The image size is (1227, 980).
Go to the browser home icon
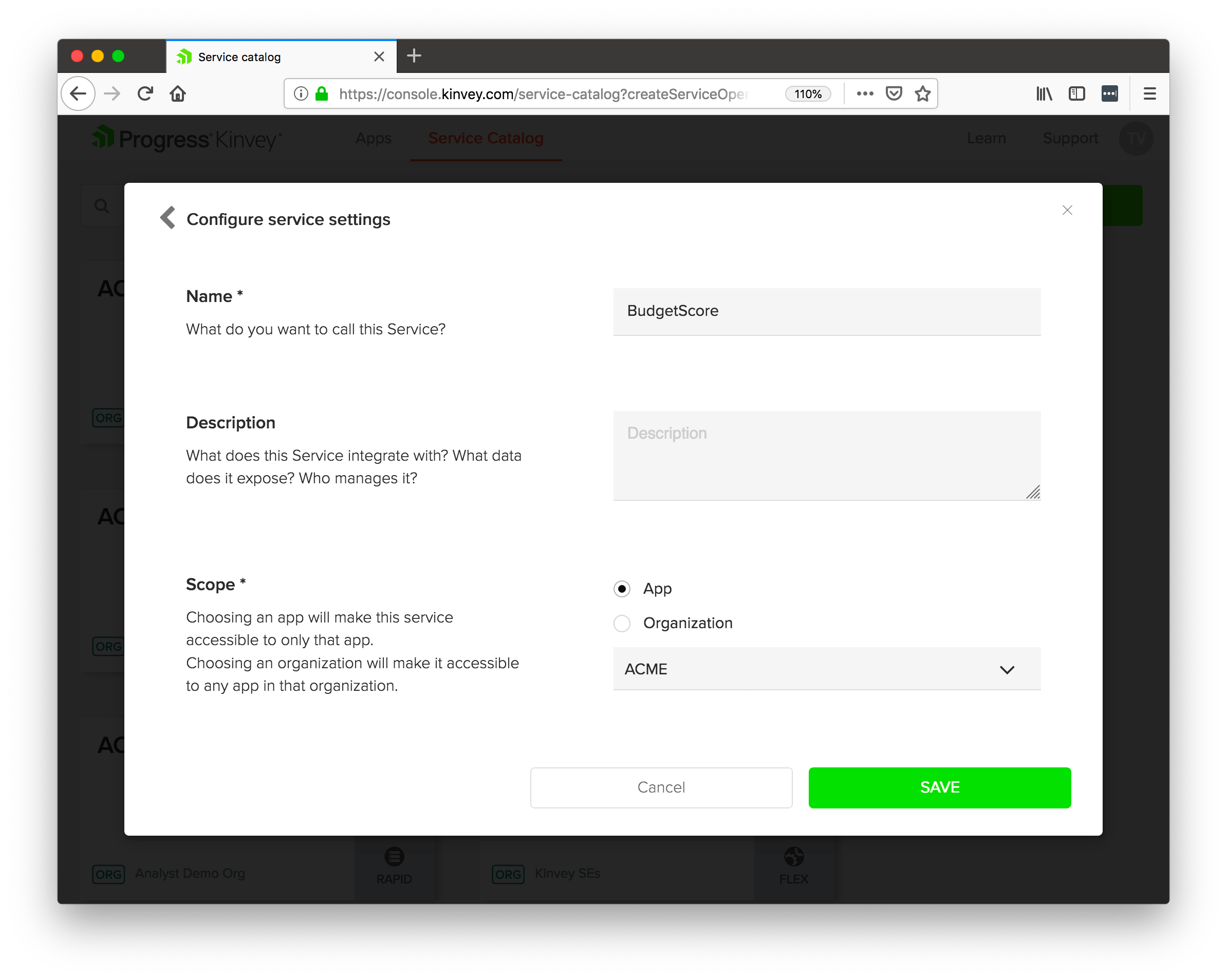(x=178, y=93)
